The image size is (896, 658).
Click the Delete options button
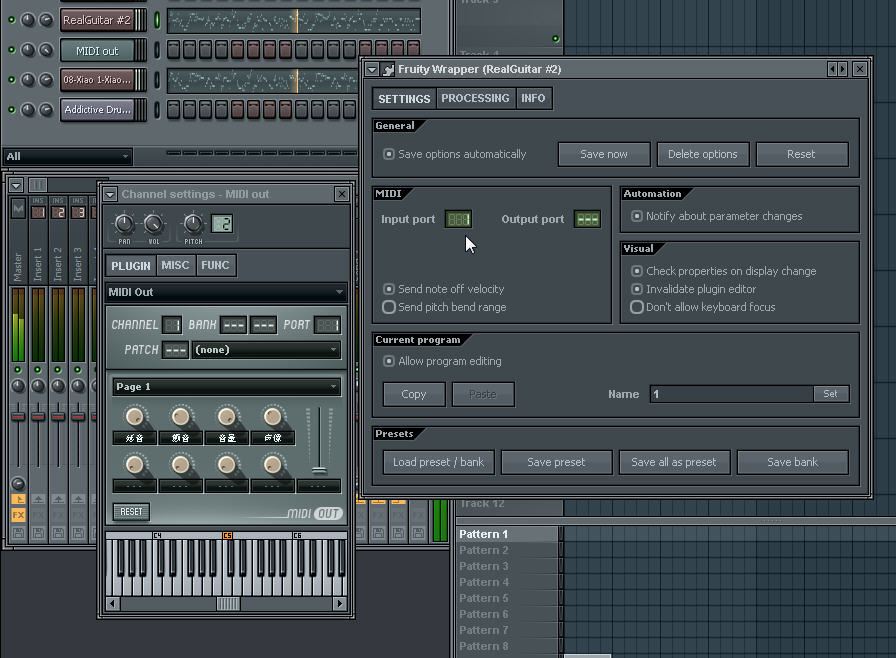pyautogui.click(x=702, y=154)
